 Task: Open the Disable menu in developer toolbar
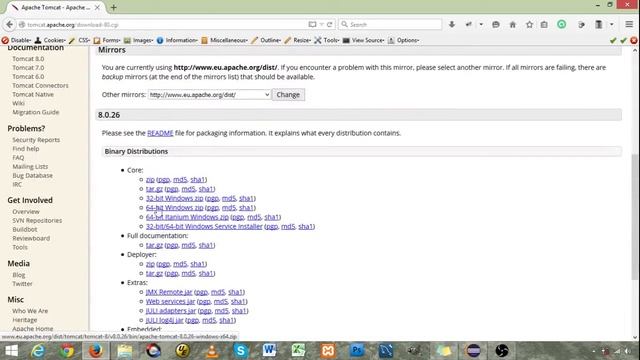[x=16, y=40]
